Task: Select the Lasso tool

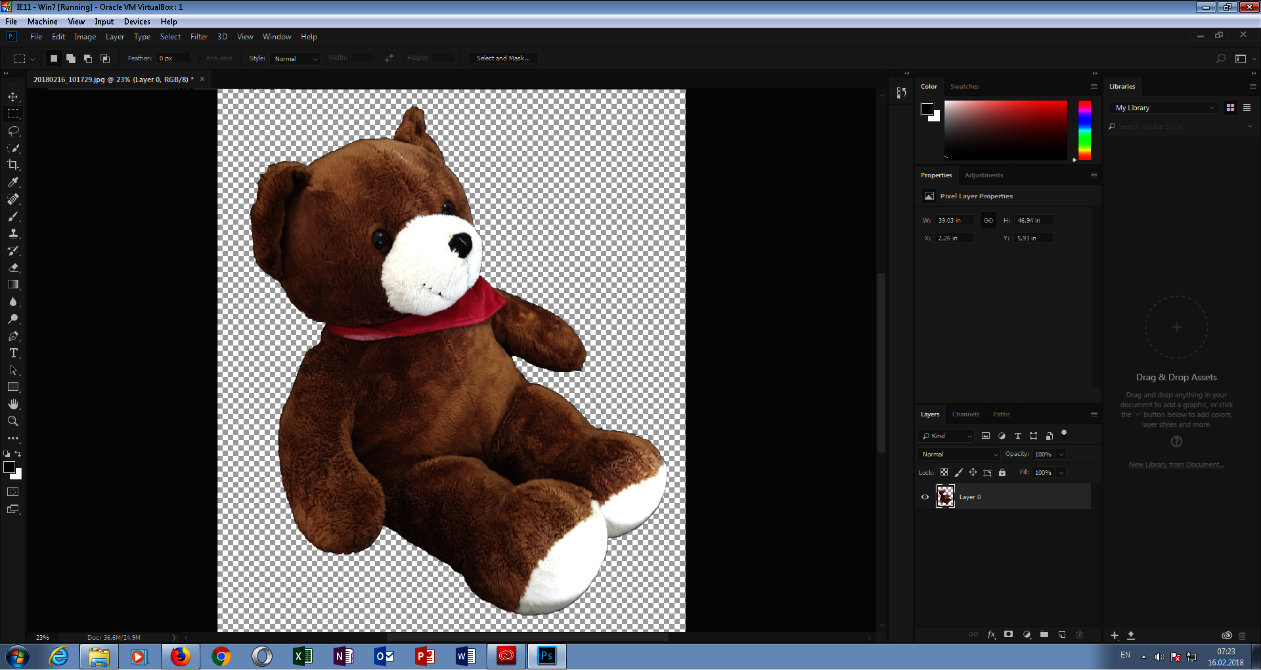Action: [13, 130]
